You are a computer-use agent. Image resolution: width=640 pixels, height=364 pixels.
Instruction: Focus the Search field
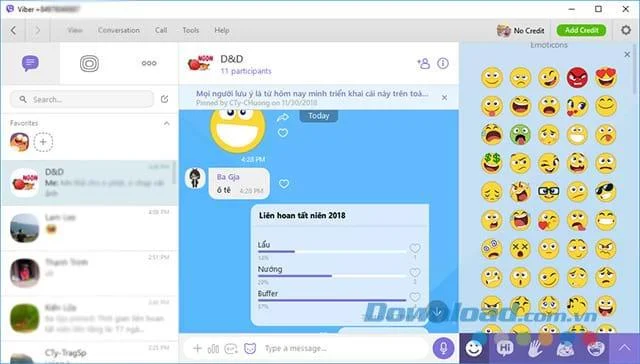[82, 99]
